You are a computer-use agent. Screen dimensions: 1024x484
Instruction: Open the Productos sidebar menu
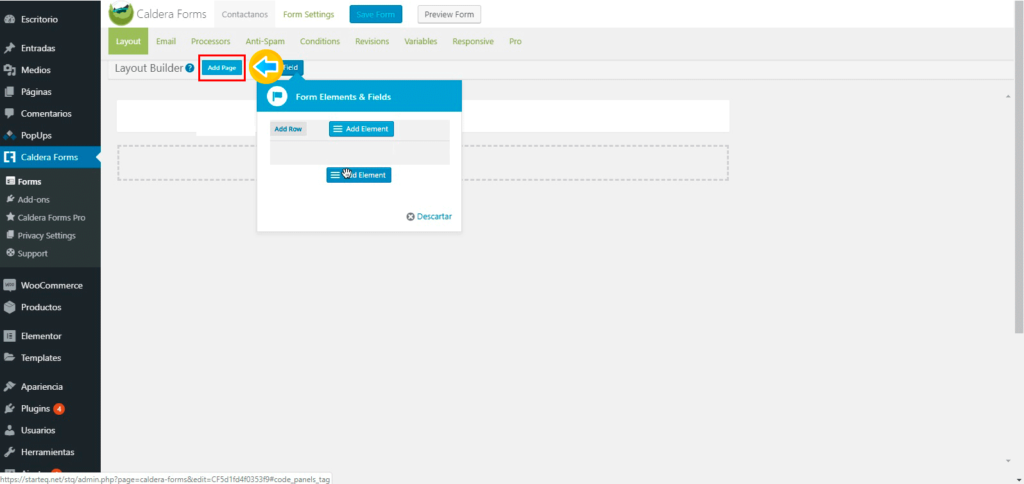40,307
